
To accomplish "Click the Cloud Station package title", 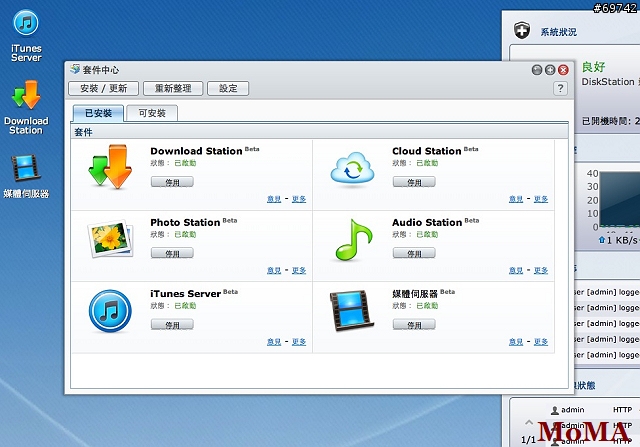I will tap(427, 151).
